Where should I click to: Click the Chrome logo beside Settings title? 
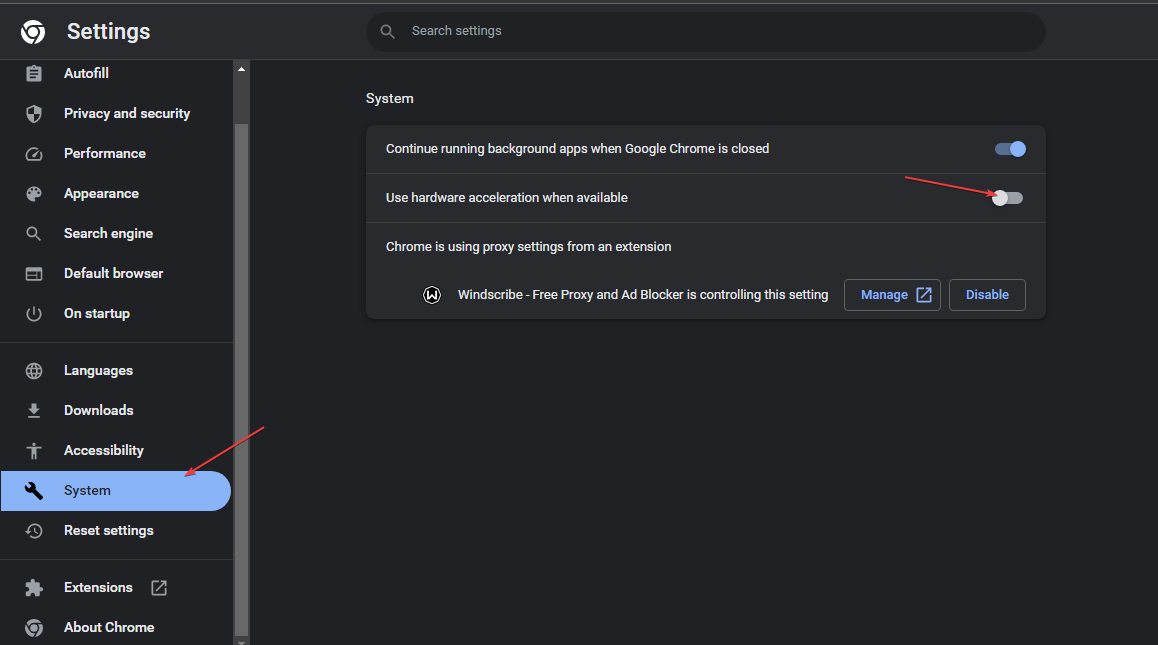[33, 32]
